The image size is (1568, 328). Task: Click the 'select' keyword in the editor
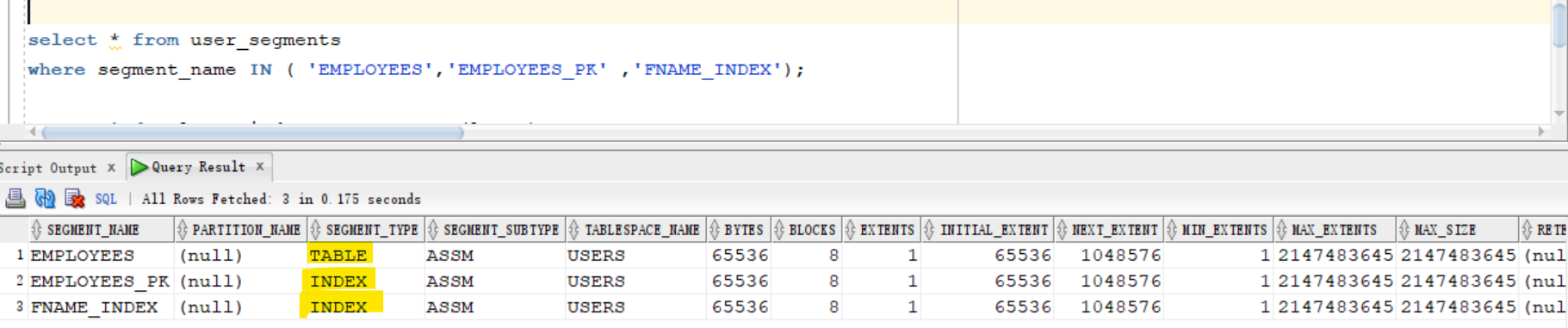point(62,40)
